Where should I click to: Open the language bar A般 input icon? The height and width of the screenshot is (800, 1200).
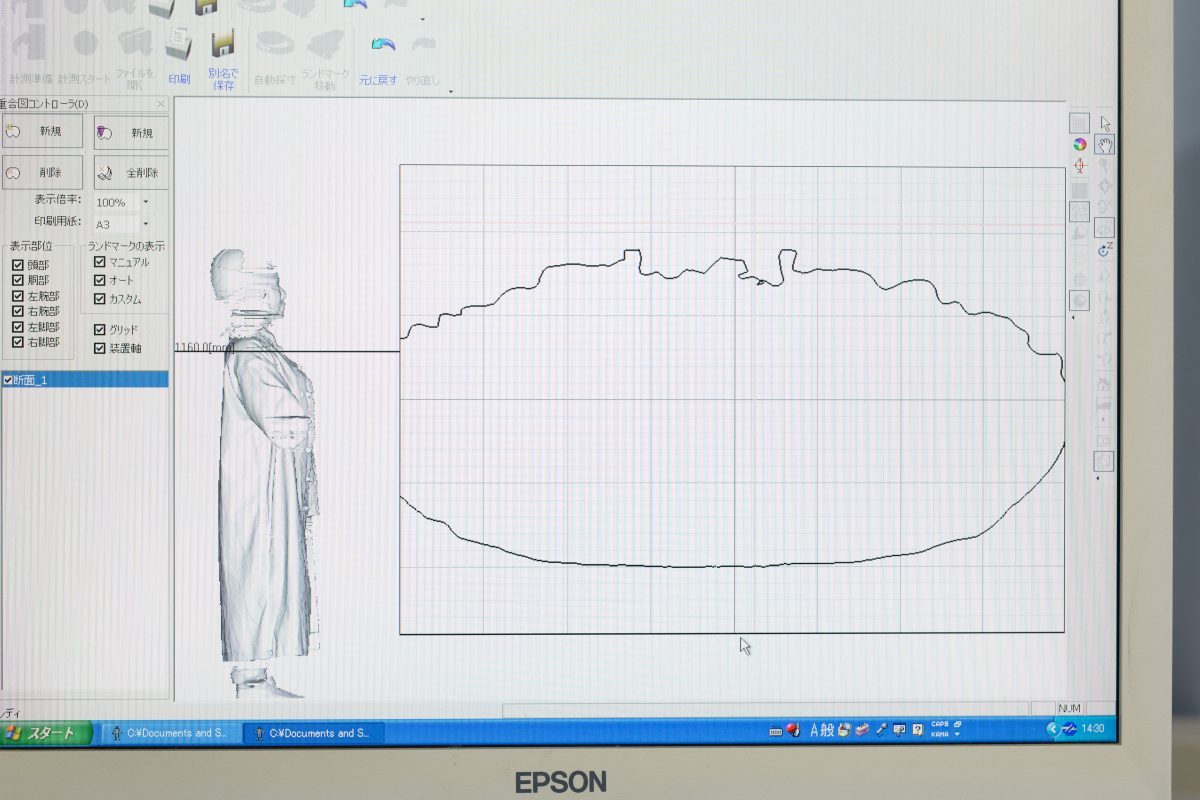(821, 730)
